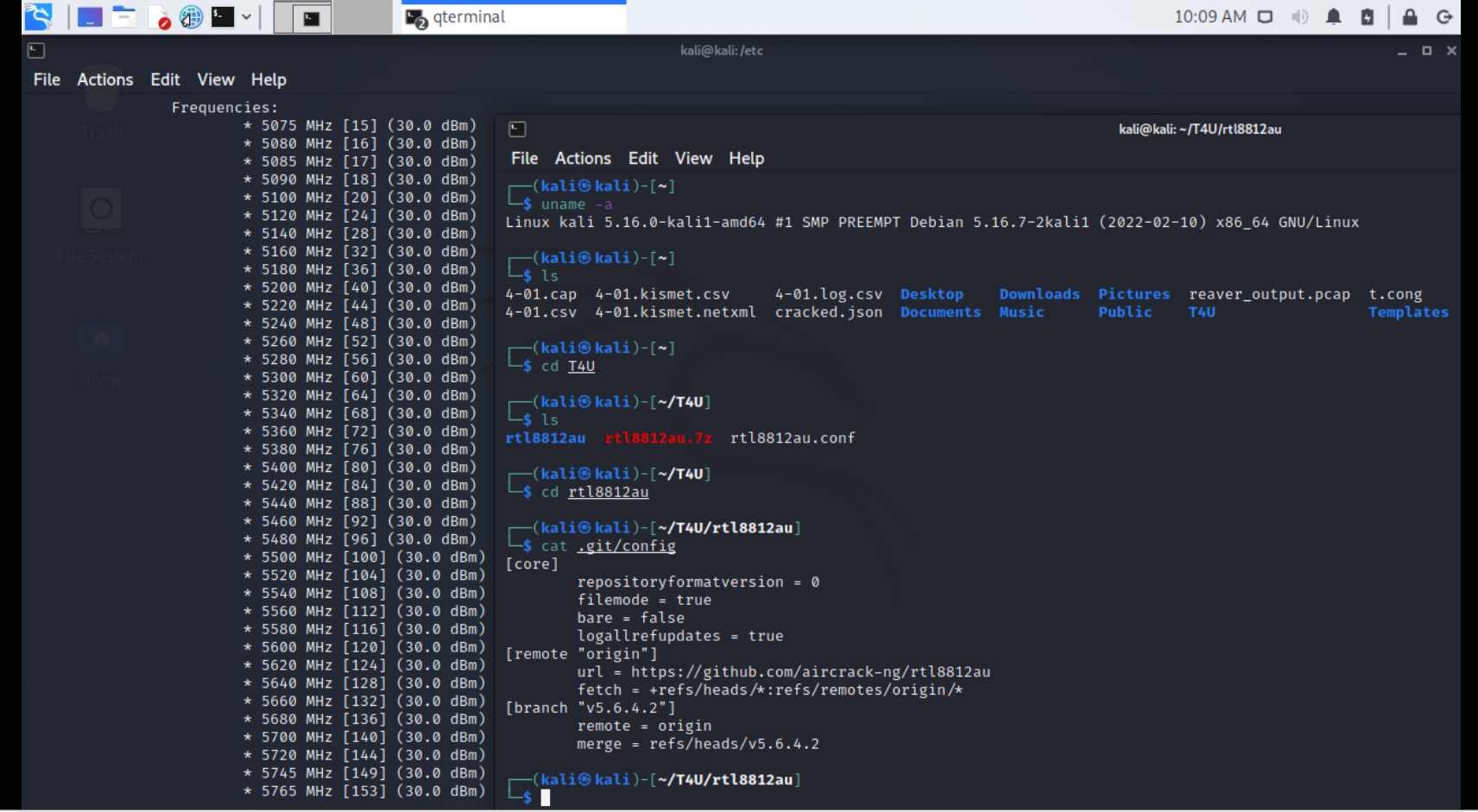This screenshot has width=1478, height=812.
Task: Expand the terminal launcher dropdown arrow
Action: 246,16
